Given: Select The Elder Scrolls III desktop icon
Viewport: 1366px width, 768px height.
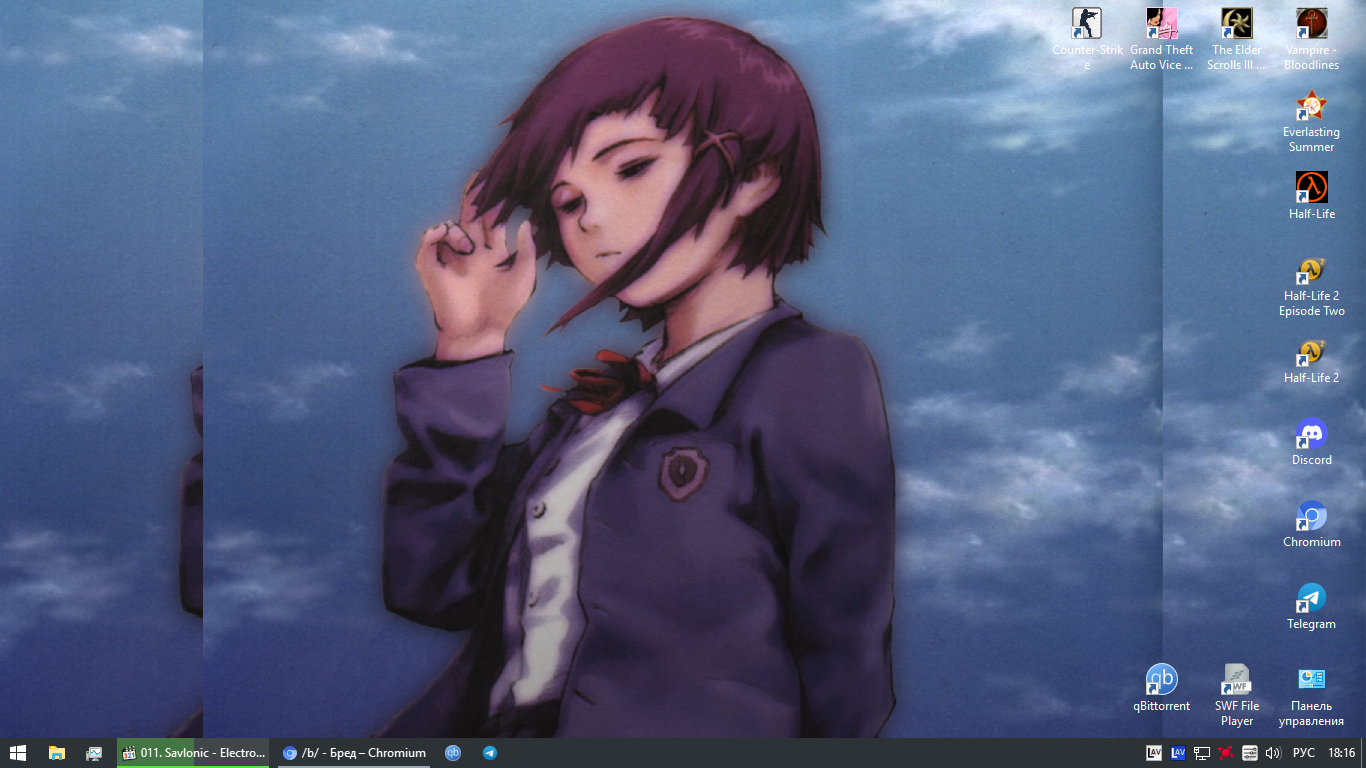Looking at the screenshot, I should [x=1236, y=40].
